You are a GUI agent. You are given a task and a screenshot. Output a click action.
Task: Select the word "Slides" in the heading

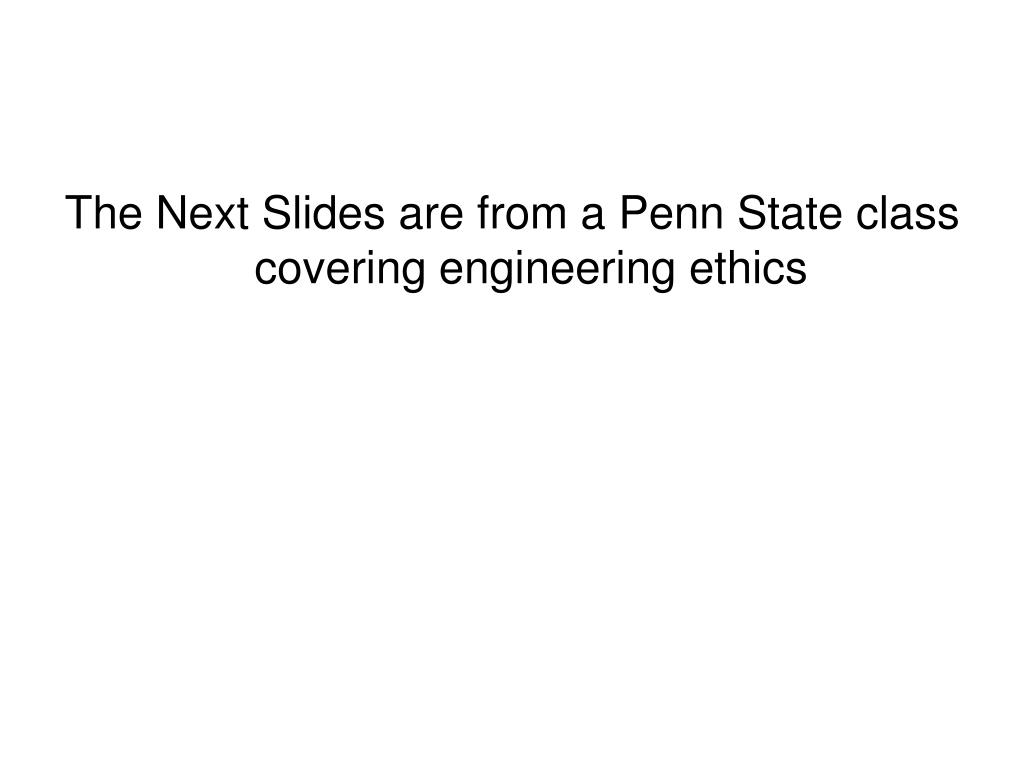[x=323, y=213]
